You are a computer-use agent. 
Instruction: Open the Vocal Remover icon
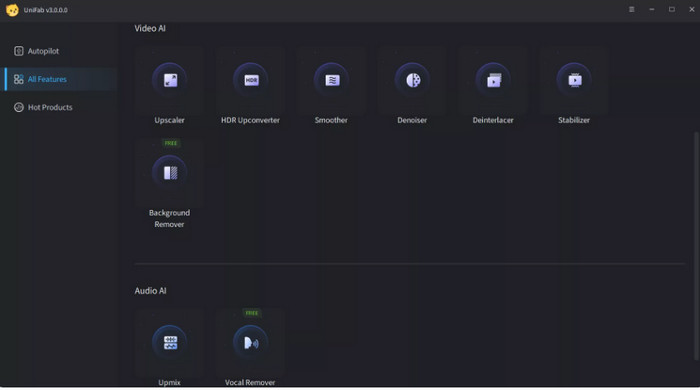tap(250, 342)
